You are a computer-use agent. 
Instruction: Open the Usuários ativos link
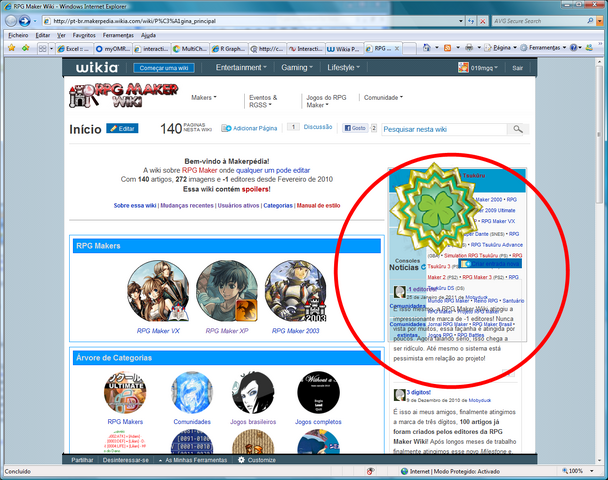tap(238, 205)
